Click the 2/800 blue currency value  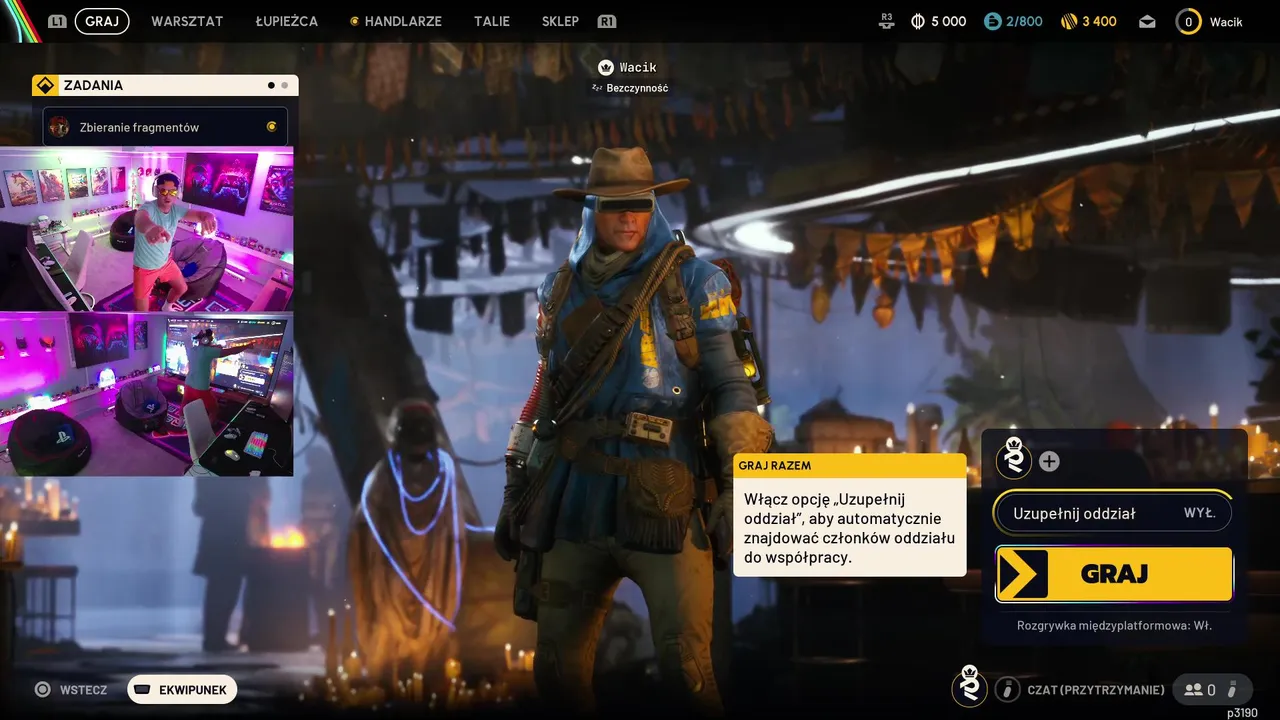(x=1024, y=21)
